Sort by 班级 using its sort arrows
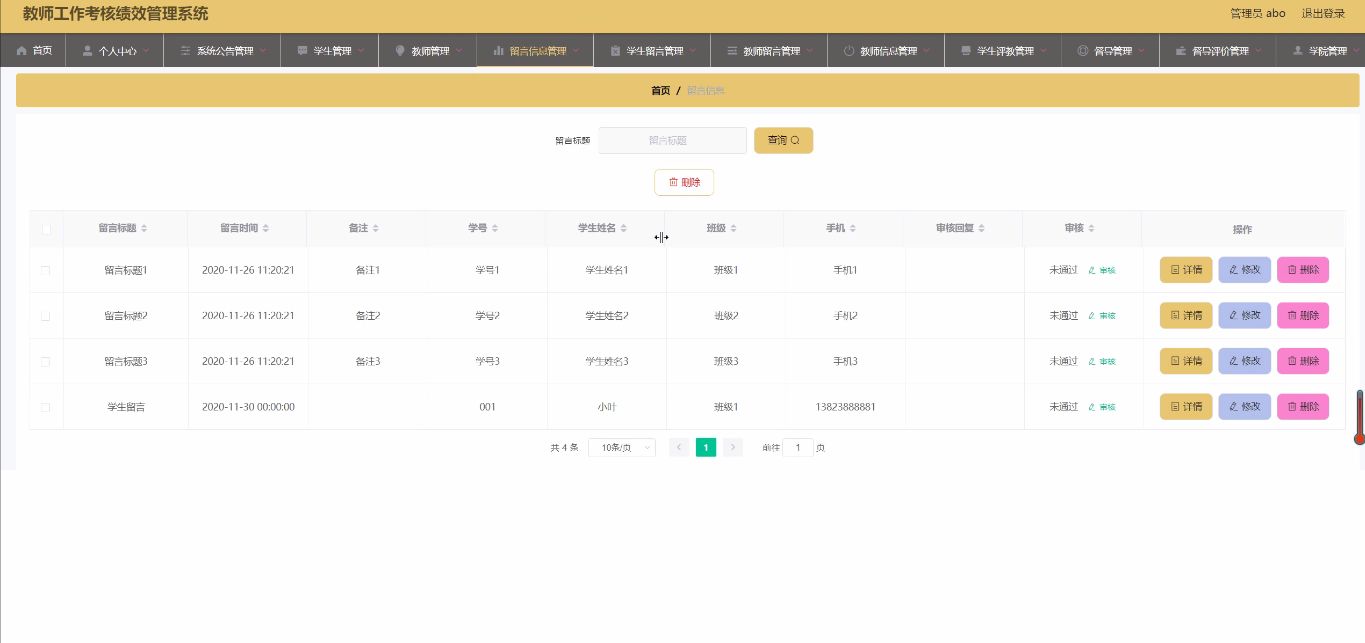The width and height of the screenshot is (1365, 643). click(733, 229)
